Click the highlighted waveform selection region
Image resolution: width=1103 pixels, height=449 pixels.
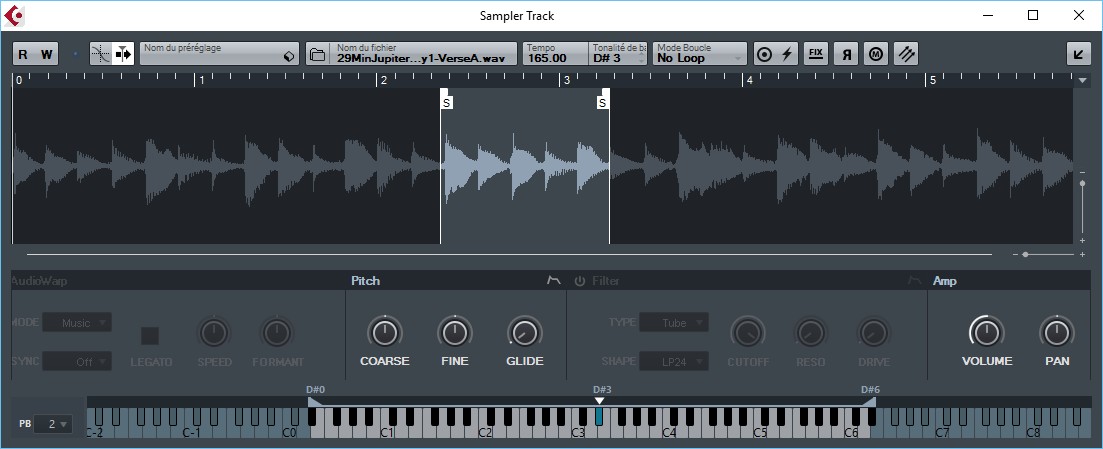[x=525, y=166]
